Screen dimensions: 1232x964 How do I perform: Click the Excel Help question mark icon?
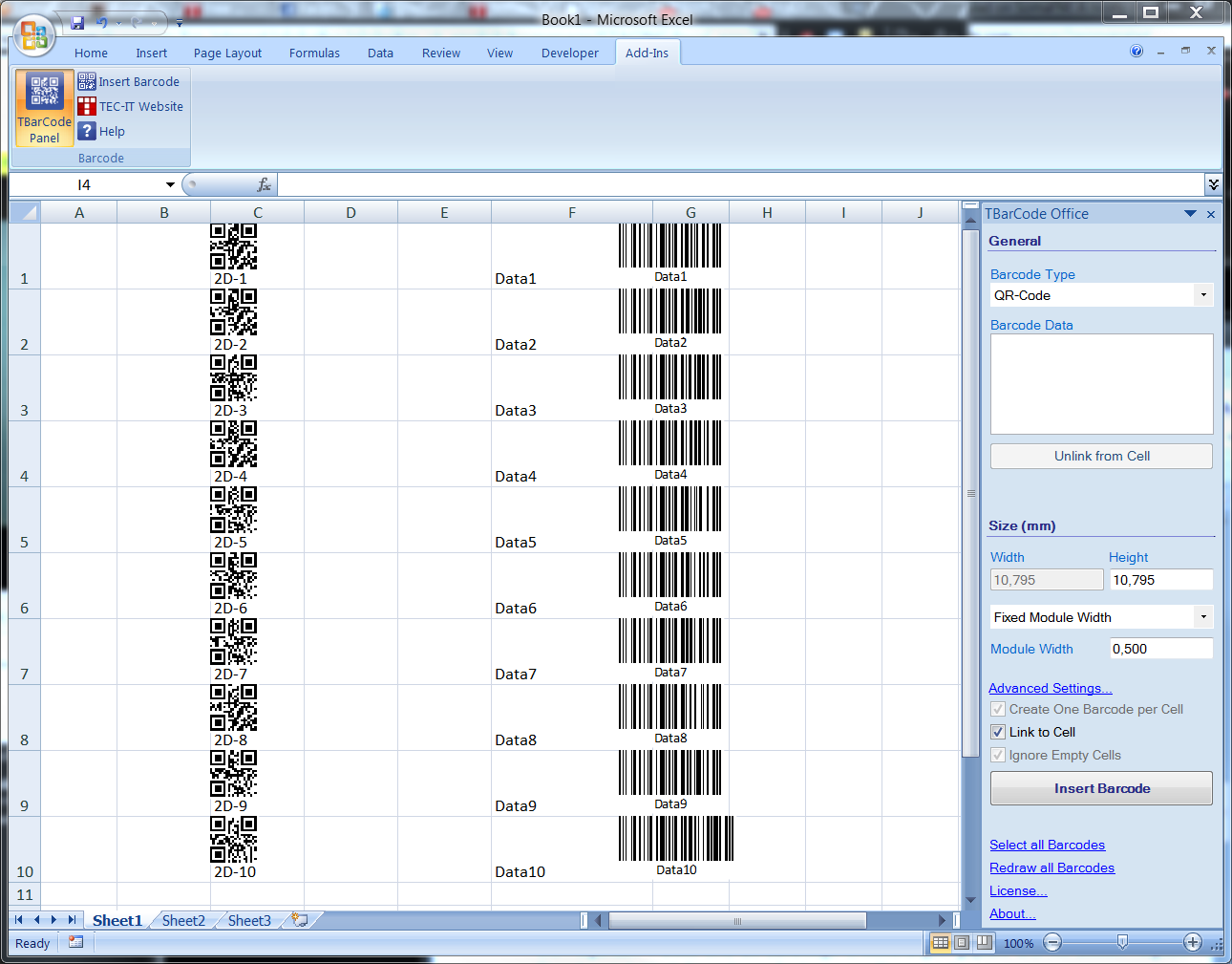[x=1136, y=52]
